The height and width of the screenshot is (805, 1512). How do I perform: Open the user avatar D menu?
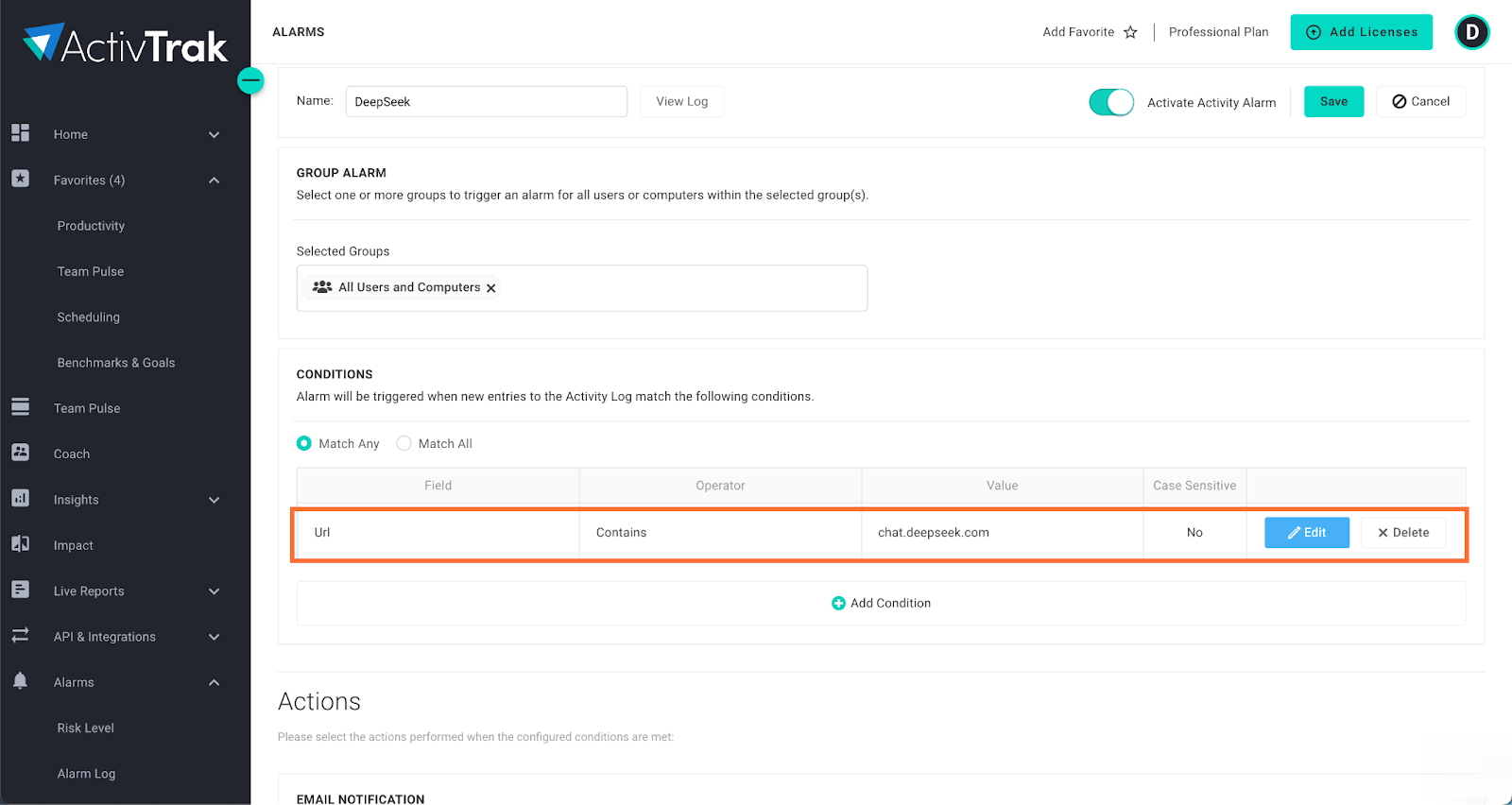1471,32
